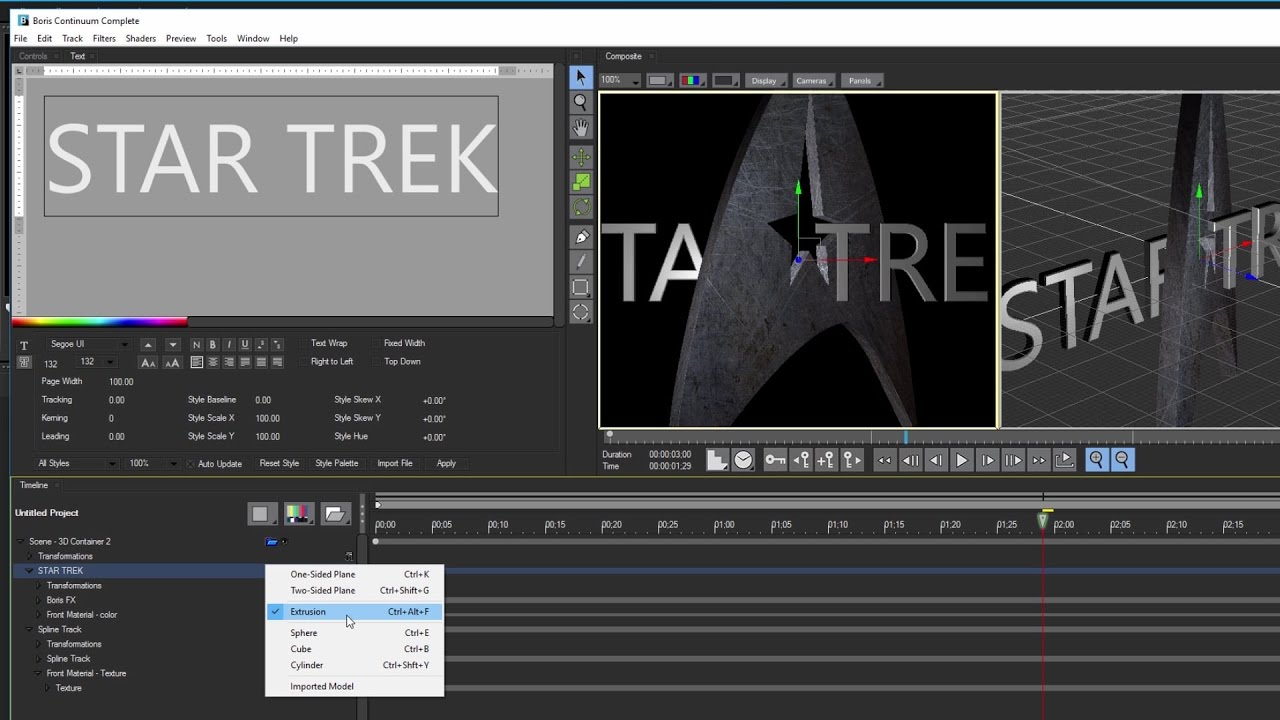This screenshot has height=720, width=1280.
Task: Center align the text
Action: coord(213,362)
